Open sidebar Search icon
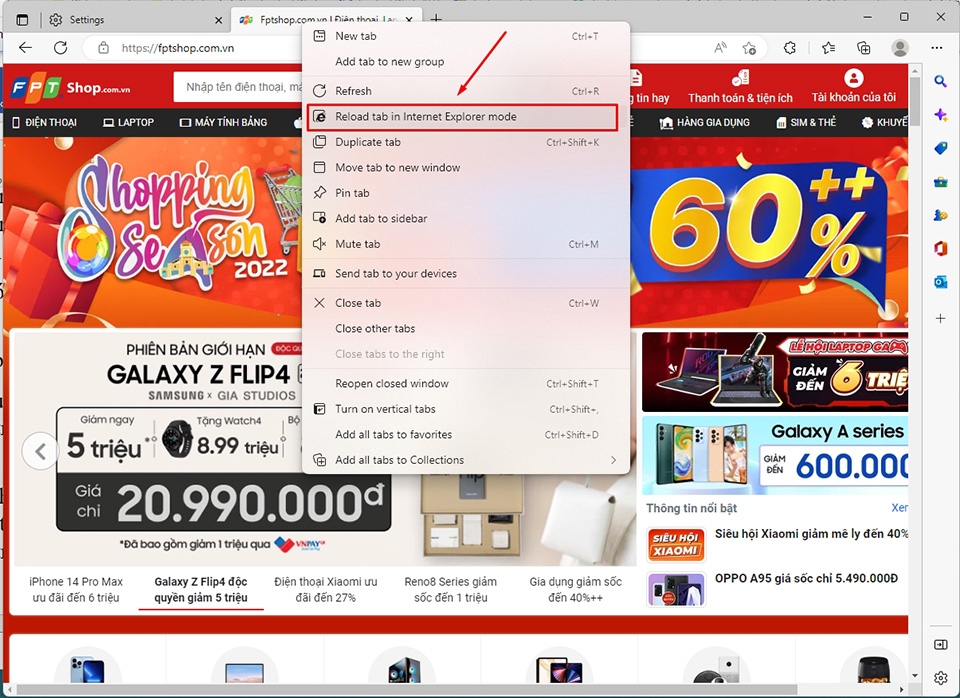This screenshot has width=960, height=698. coord(940,81)
